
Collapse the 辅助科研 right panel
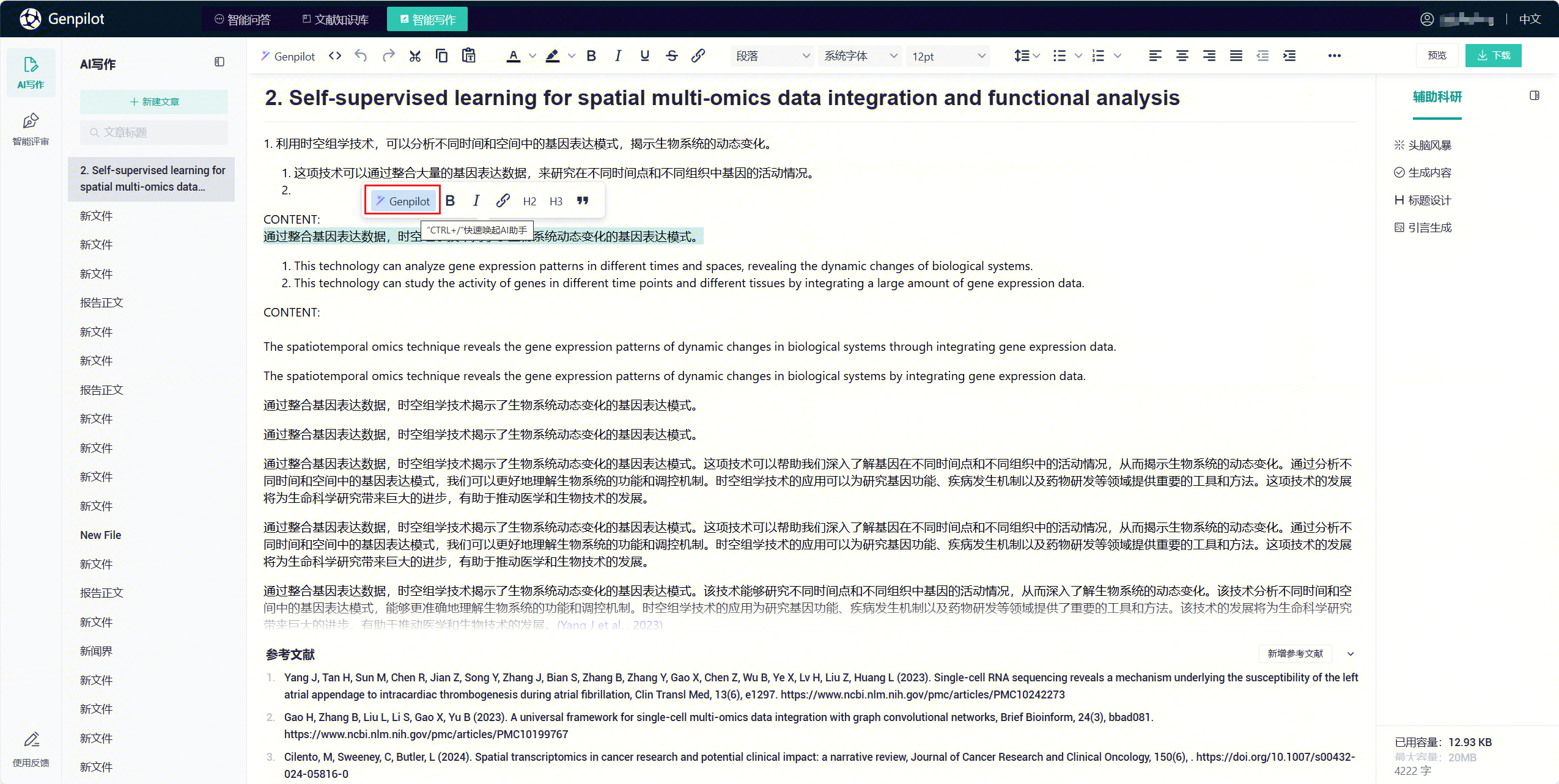click(1535, 95)
